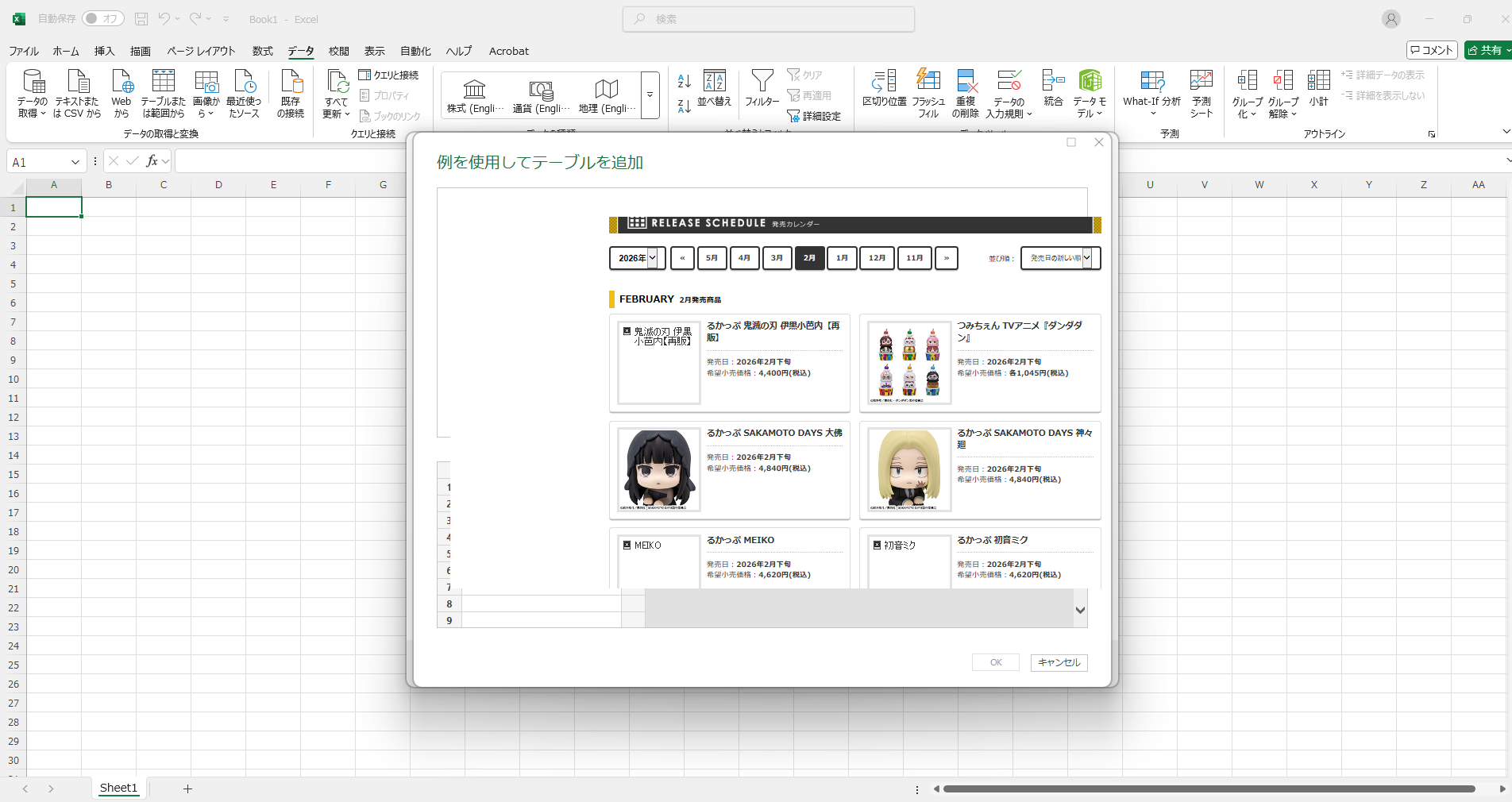Image resolution: width=1512 pixels, height=802 pixels.
Task: Sort descending Z to A
Action: [x=685, y=106]
